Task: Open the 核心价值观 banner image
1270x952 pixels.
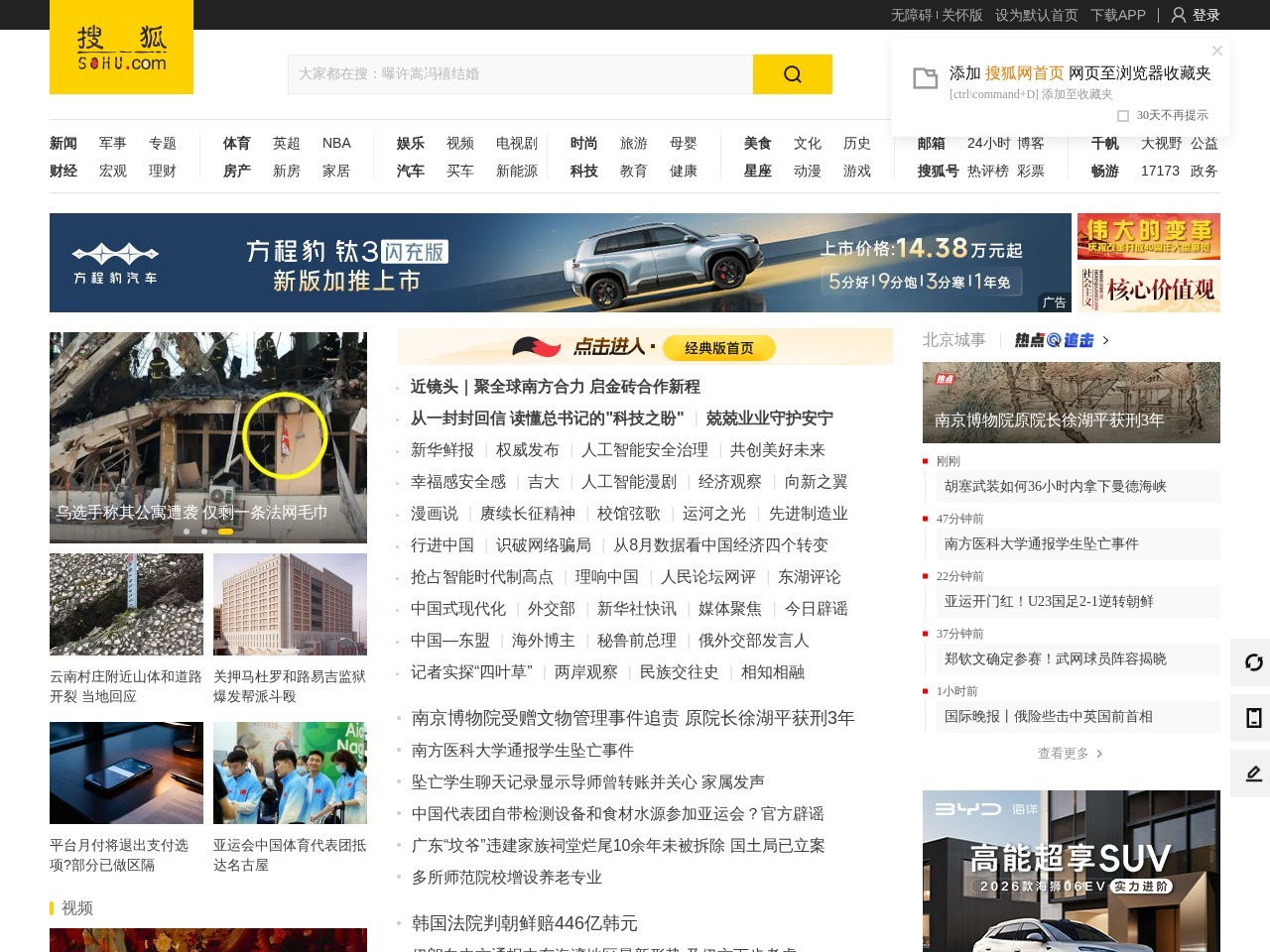Action: [x=1149, y=289]
